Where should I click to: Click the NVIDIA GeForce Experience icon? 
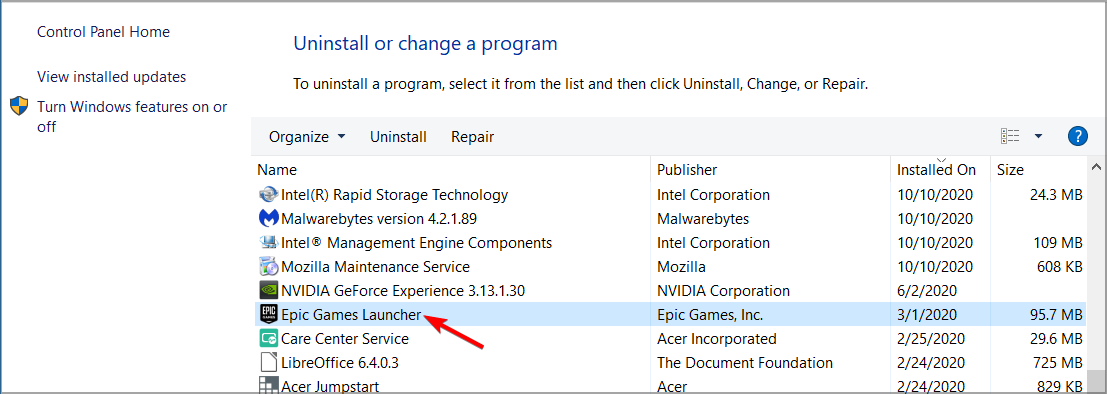tap(268, 291)
